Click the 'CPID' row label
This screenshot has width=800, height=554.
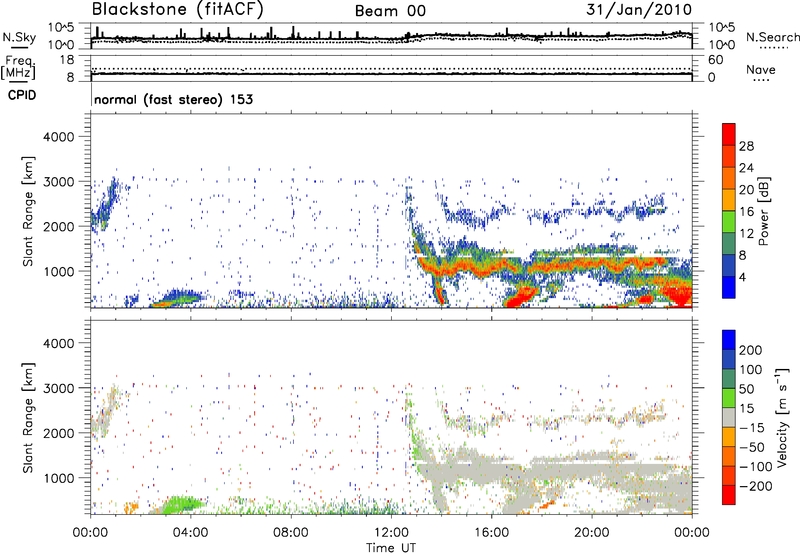tap(22, 95)
